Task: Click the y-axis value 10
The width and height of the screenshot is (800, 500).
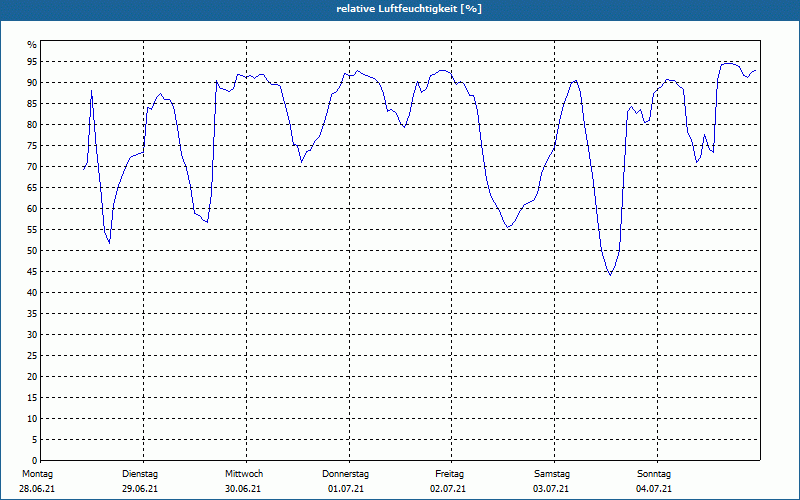Action: coord(32,418)
